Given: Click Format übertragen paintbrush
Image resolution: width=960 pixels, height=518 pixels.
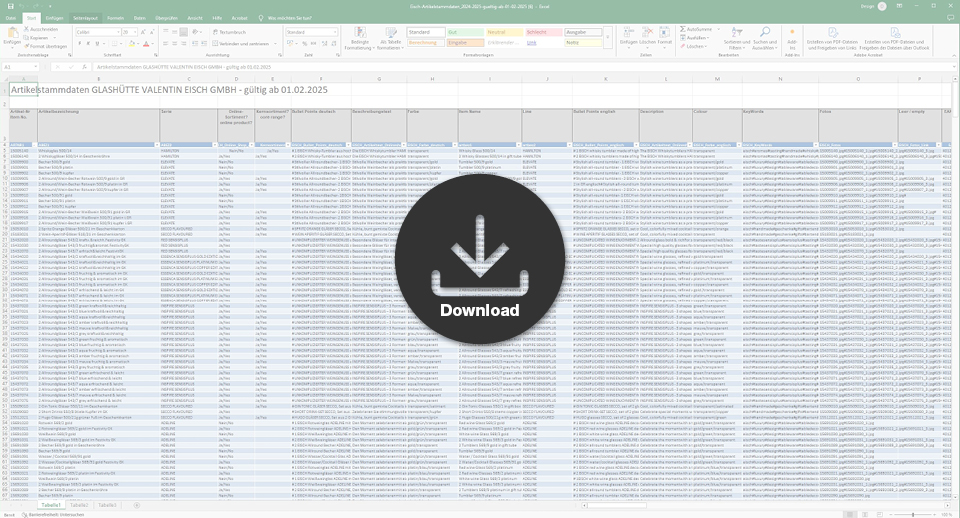Looking at the screenshot, I should tap(45, 46).
